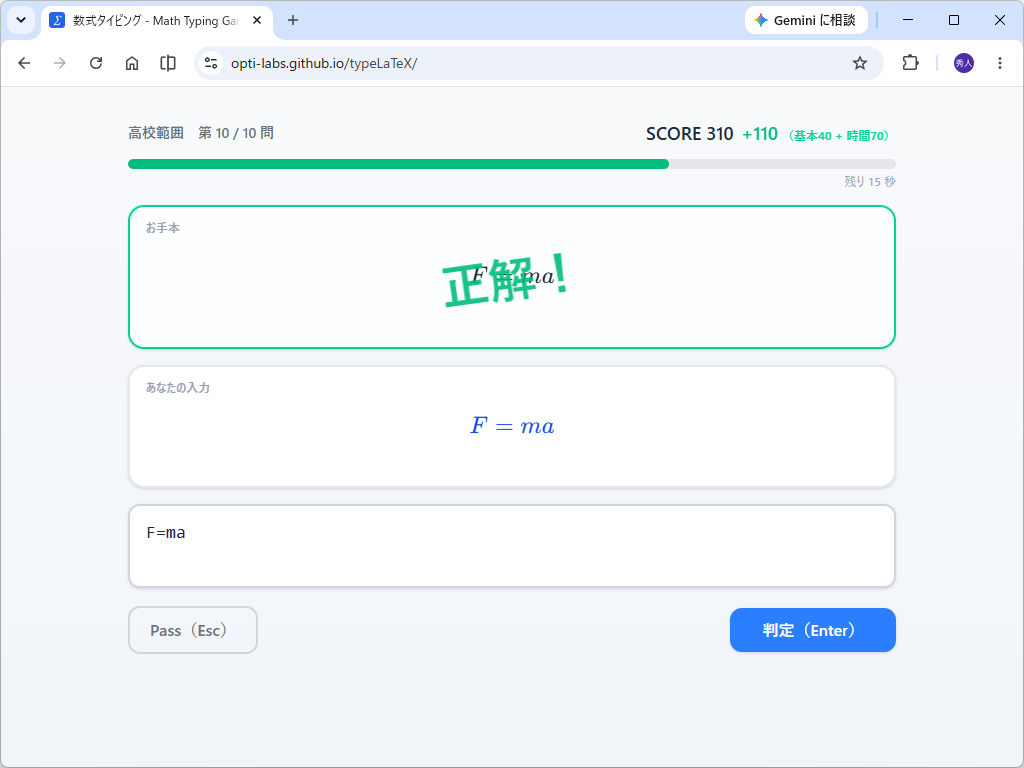The image size is (1024, 768).
Task: Click the browser back arrow
Action: click(x=24, y=63)
